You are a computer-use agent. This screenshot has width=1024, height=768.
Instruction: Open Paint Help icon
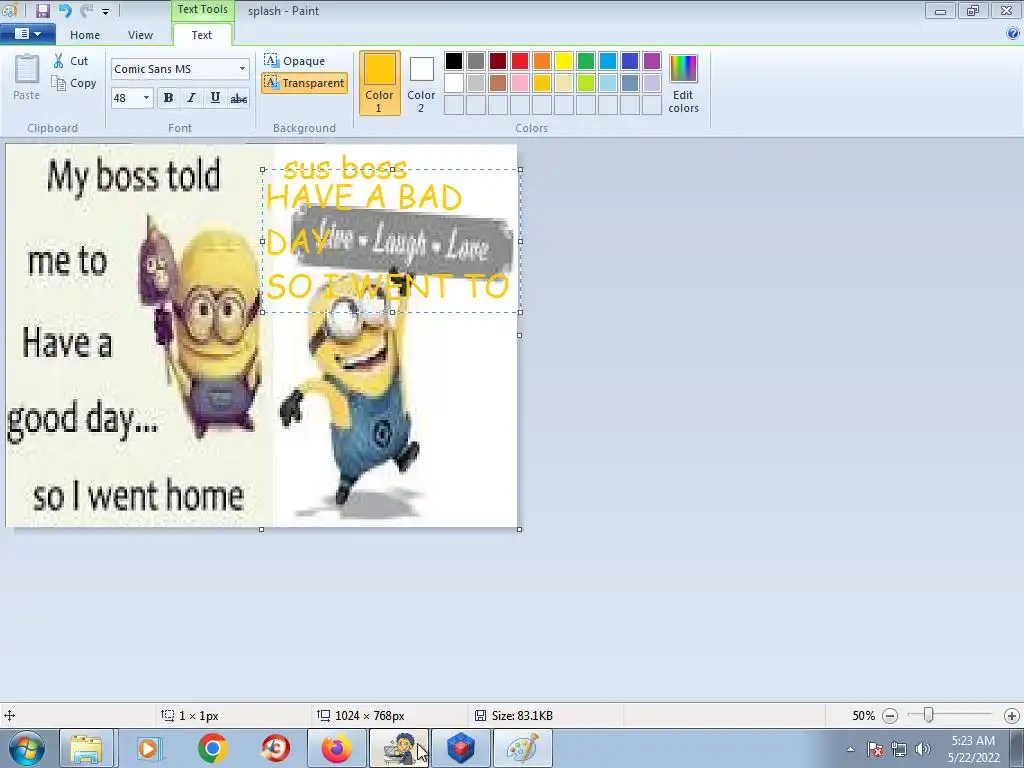1013,33
